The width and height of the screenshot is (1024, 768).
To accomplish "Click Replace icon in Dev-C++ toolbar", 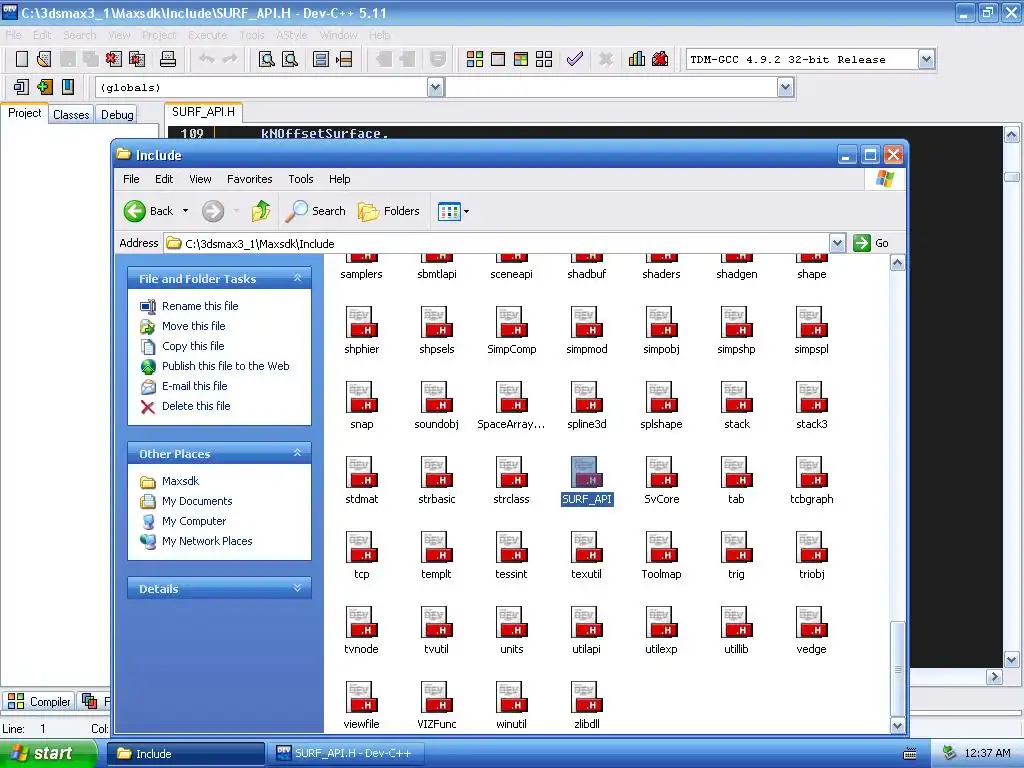I will click(x=290, y=59).
